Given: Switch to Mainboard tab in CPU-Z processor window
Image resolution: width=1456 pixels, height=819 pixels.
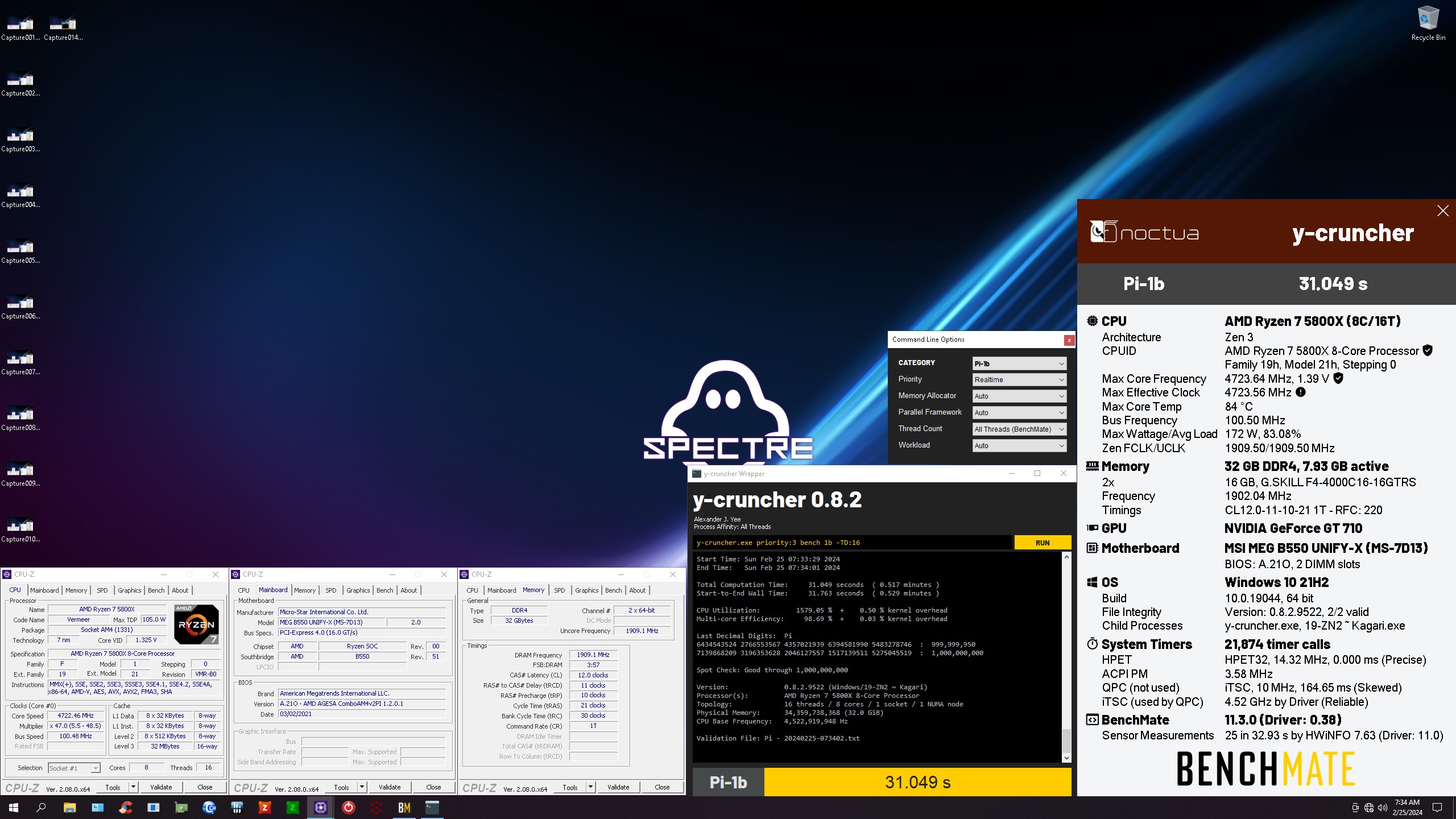Looking at the screenshot, I should 44,590.
